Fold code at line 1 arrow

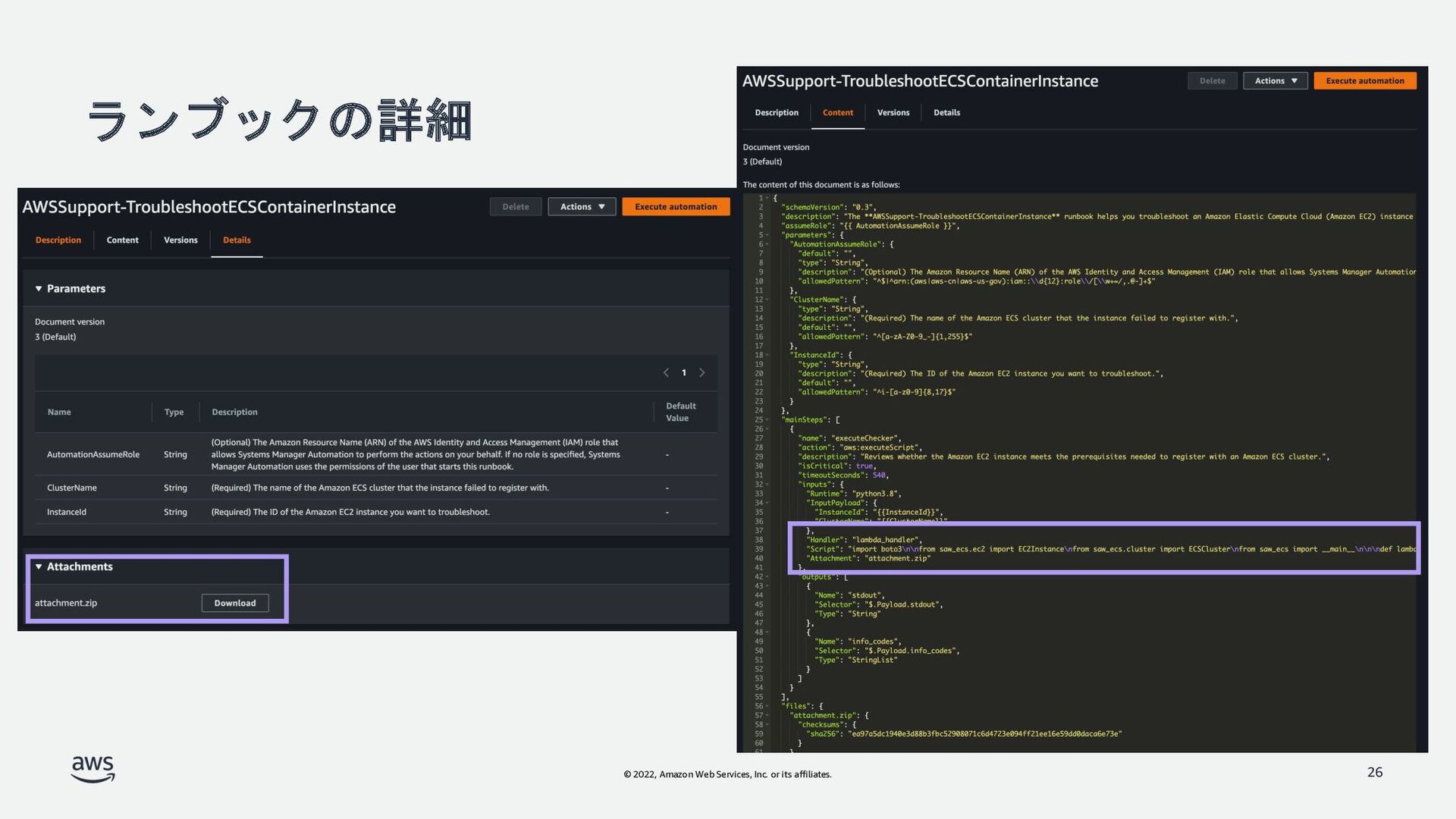point(767,198)
